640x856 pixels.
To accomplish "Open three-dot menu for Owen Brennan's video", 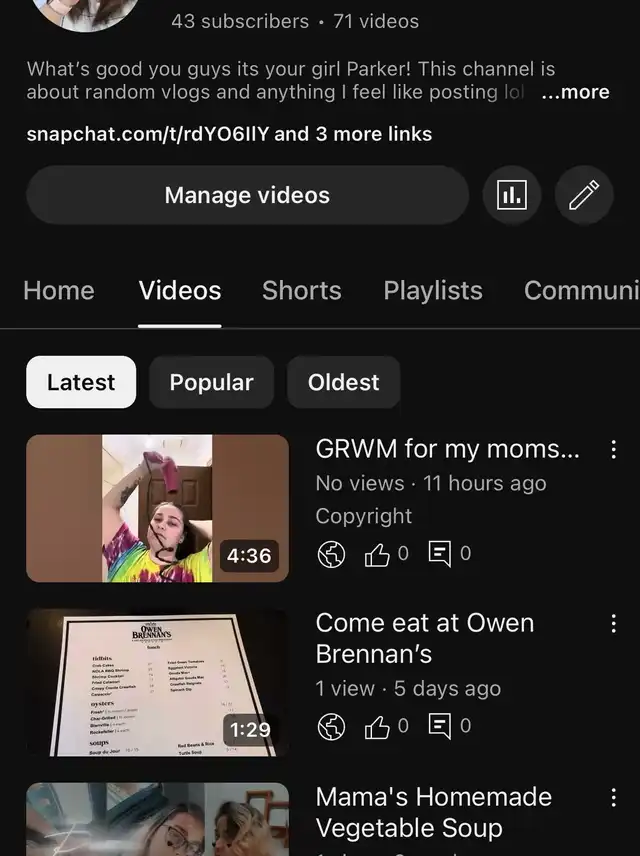I will tap(613, 623).
